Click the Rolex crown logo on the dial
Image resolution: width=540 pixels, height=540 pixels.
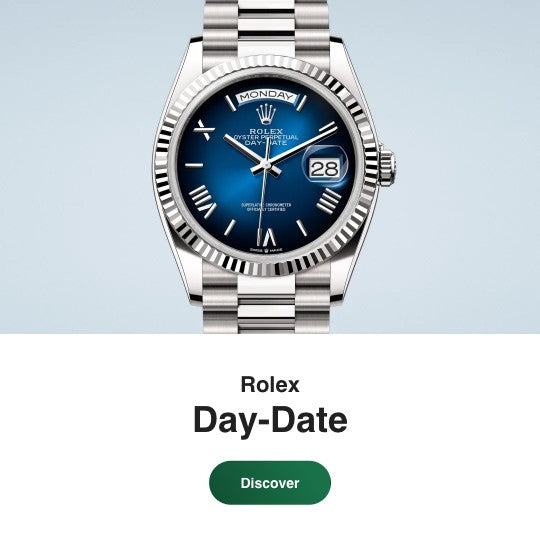[x=266, y=114]
